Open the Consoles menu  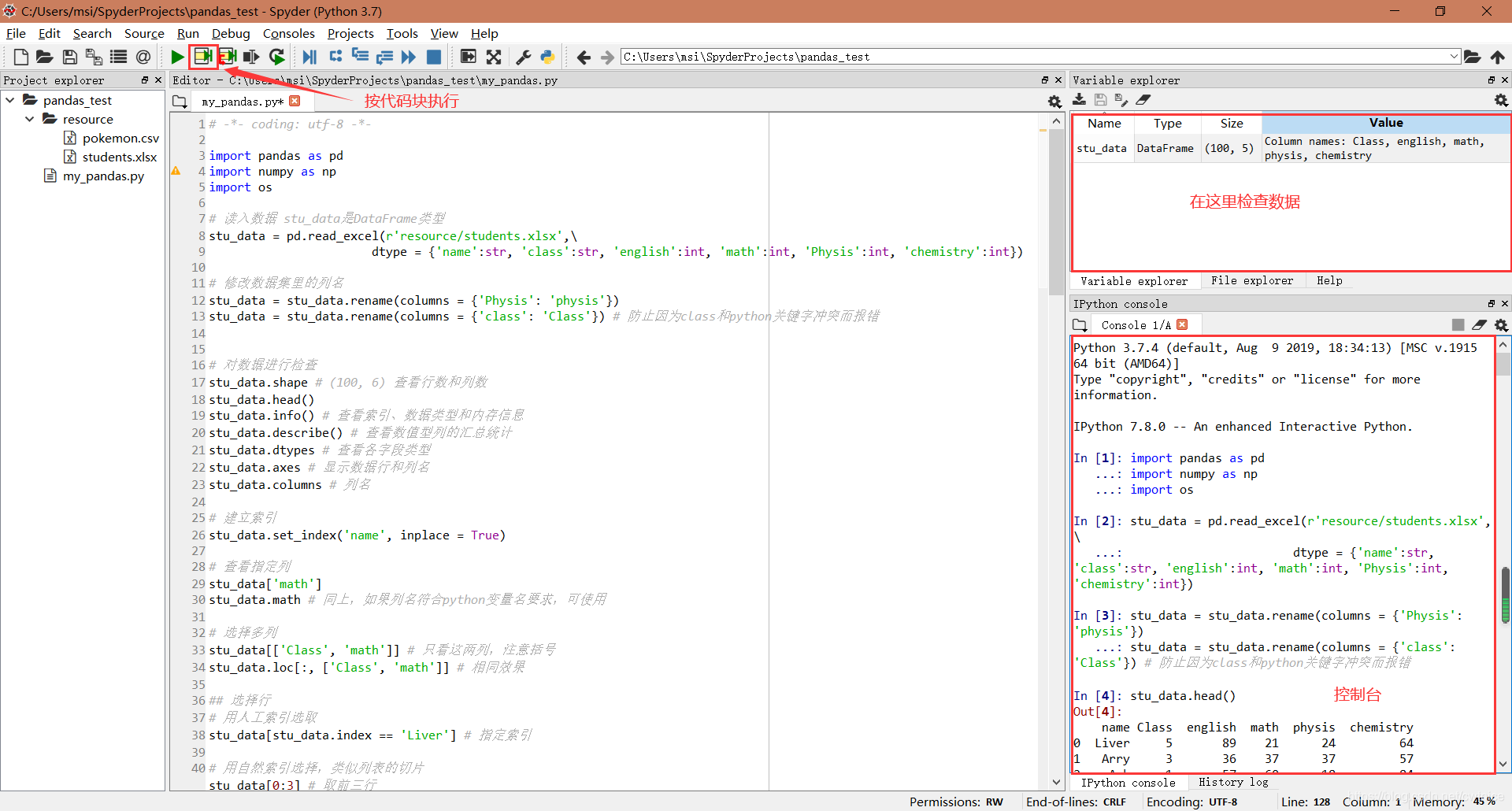click(289, 33)
